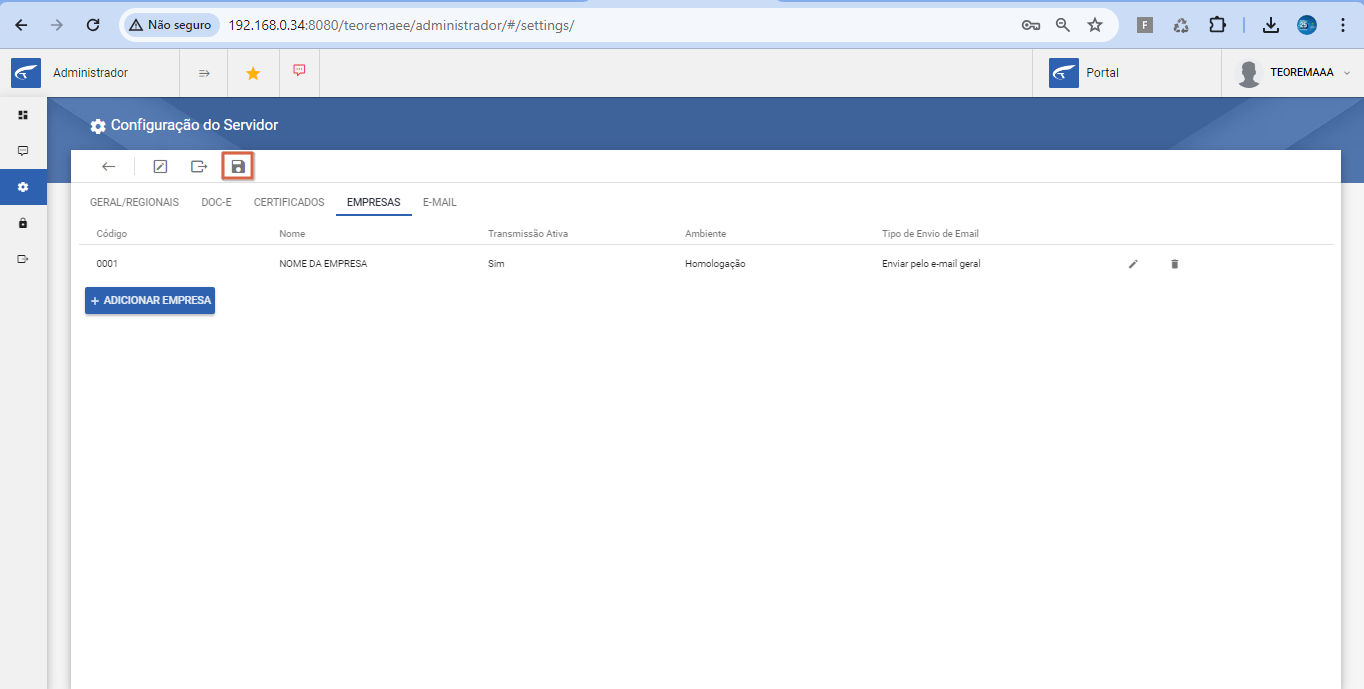Open favorites star in app header
Viewport: 1364px width, 689px height.
(x=253, y=73)
